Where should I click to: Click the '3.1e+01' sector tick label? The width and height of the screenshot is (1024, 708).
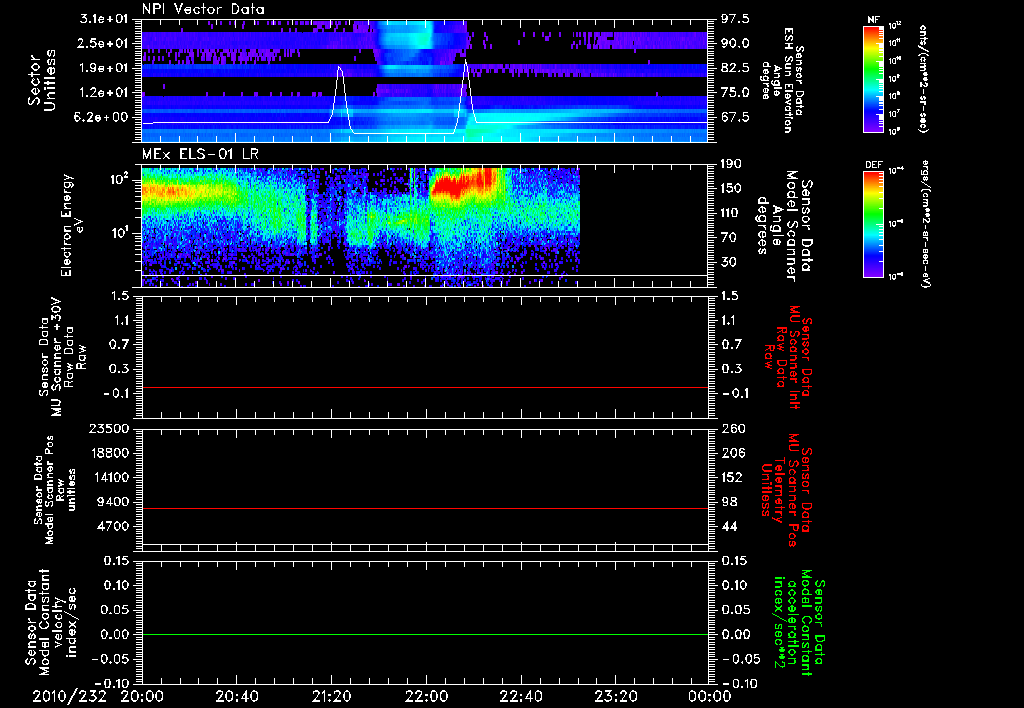(x=104, y=19)
